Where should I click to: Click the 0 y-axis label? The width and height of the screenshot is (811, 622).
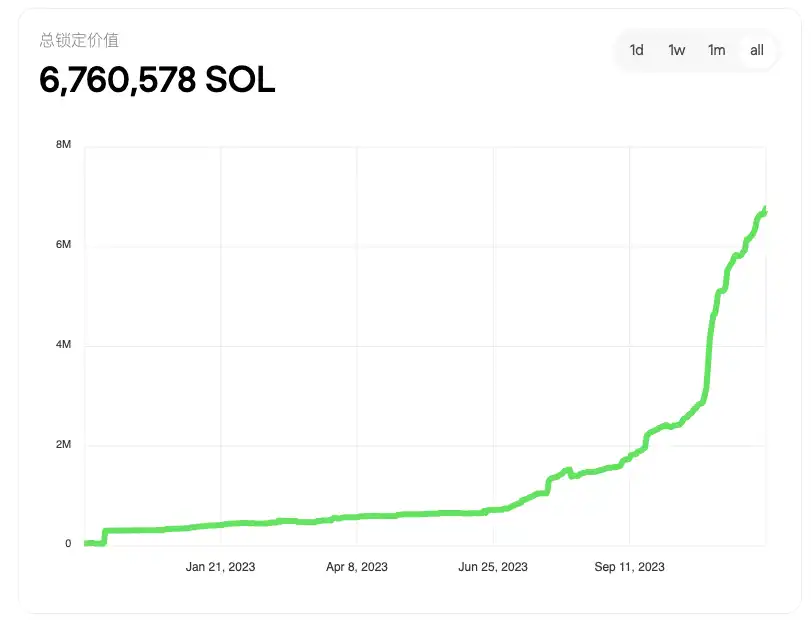pyautogui.click(x=68, y=544)
